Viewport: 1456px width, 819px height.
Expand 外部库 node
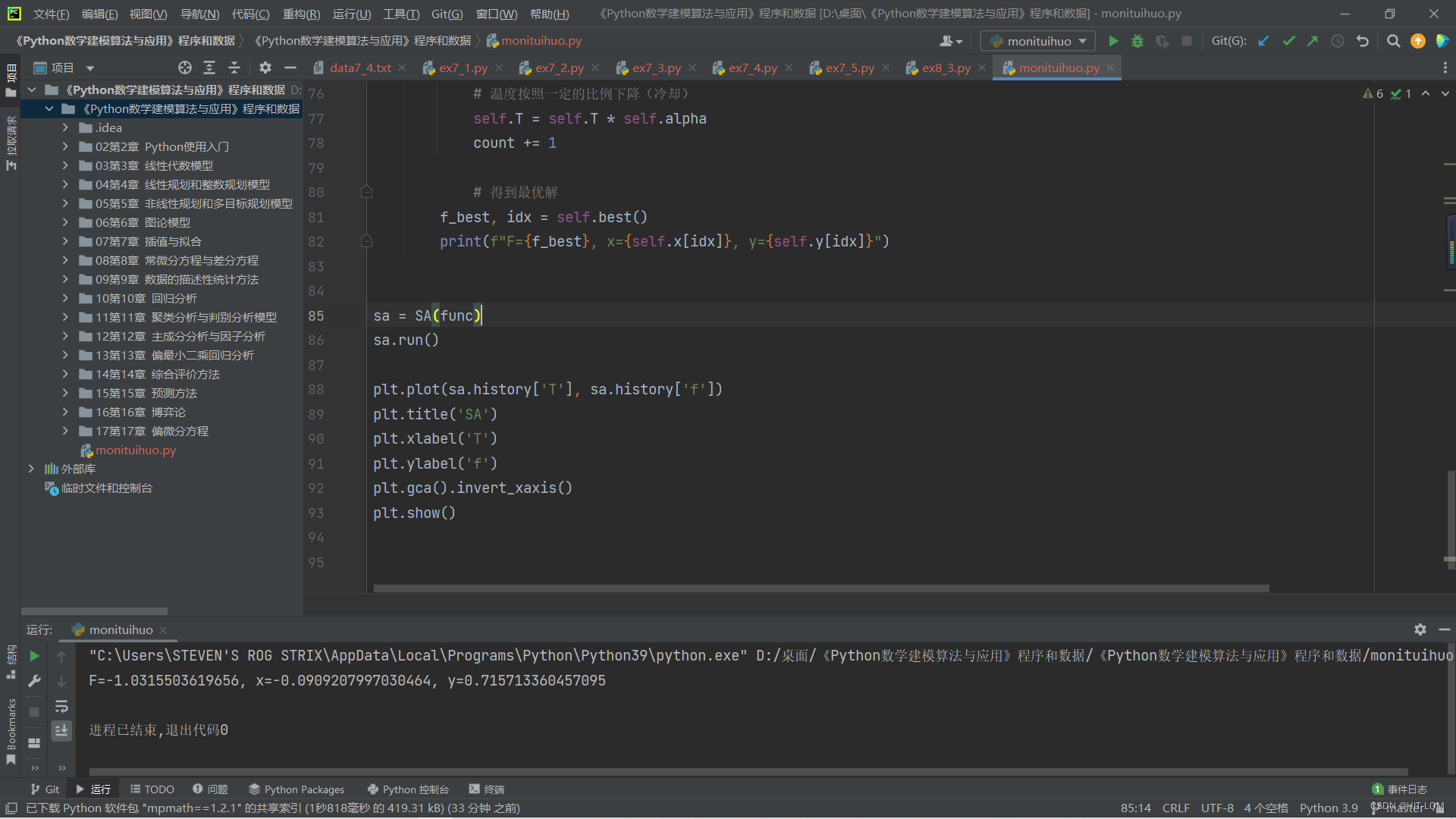tap(31, 469)
